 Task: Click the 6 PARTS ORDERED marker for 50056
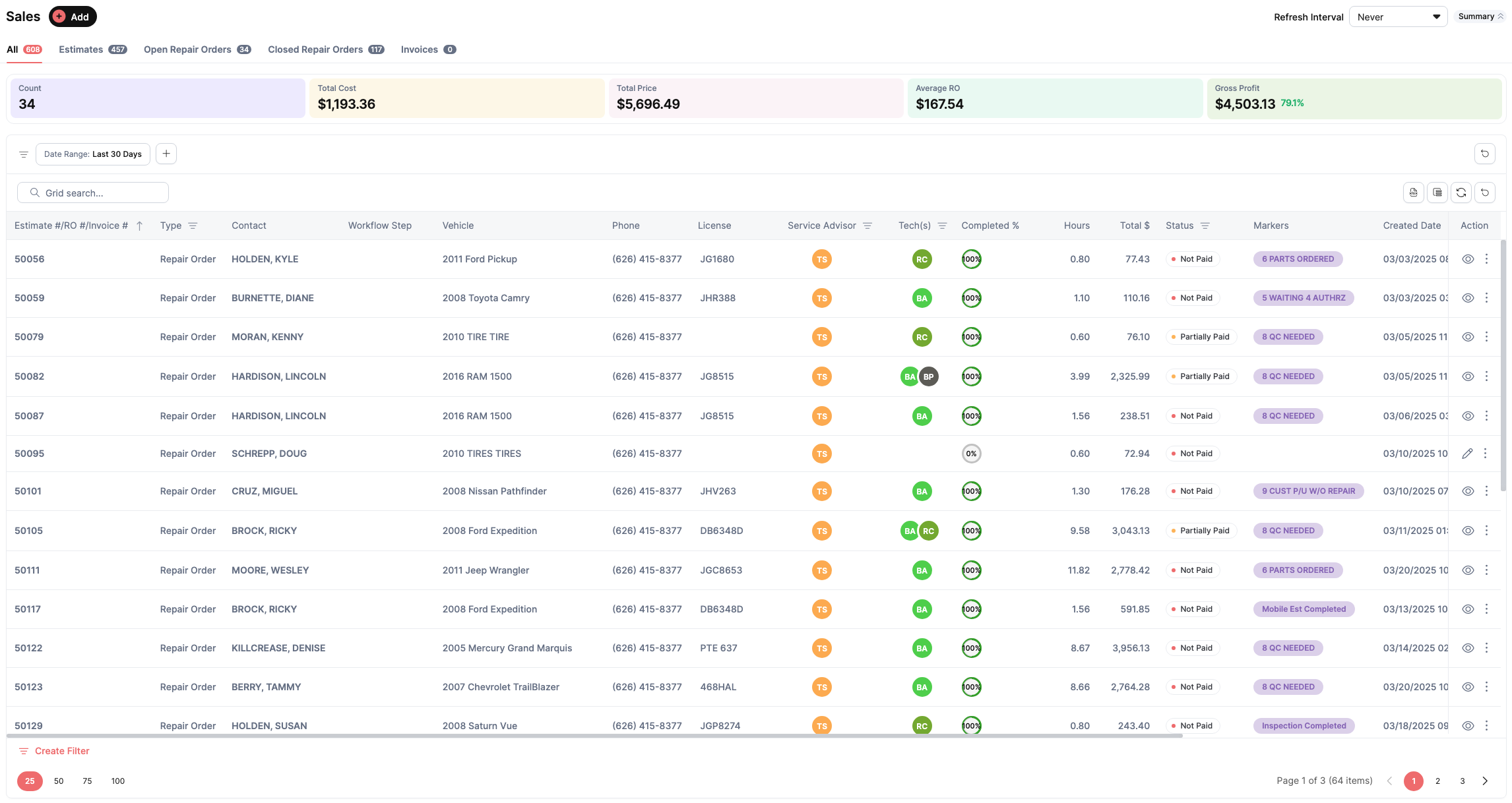pos(1298,259)
